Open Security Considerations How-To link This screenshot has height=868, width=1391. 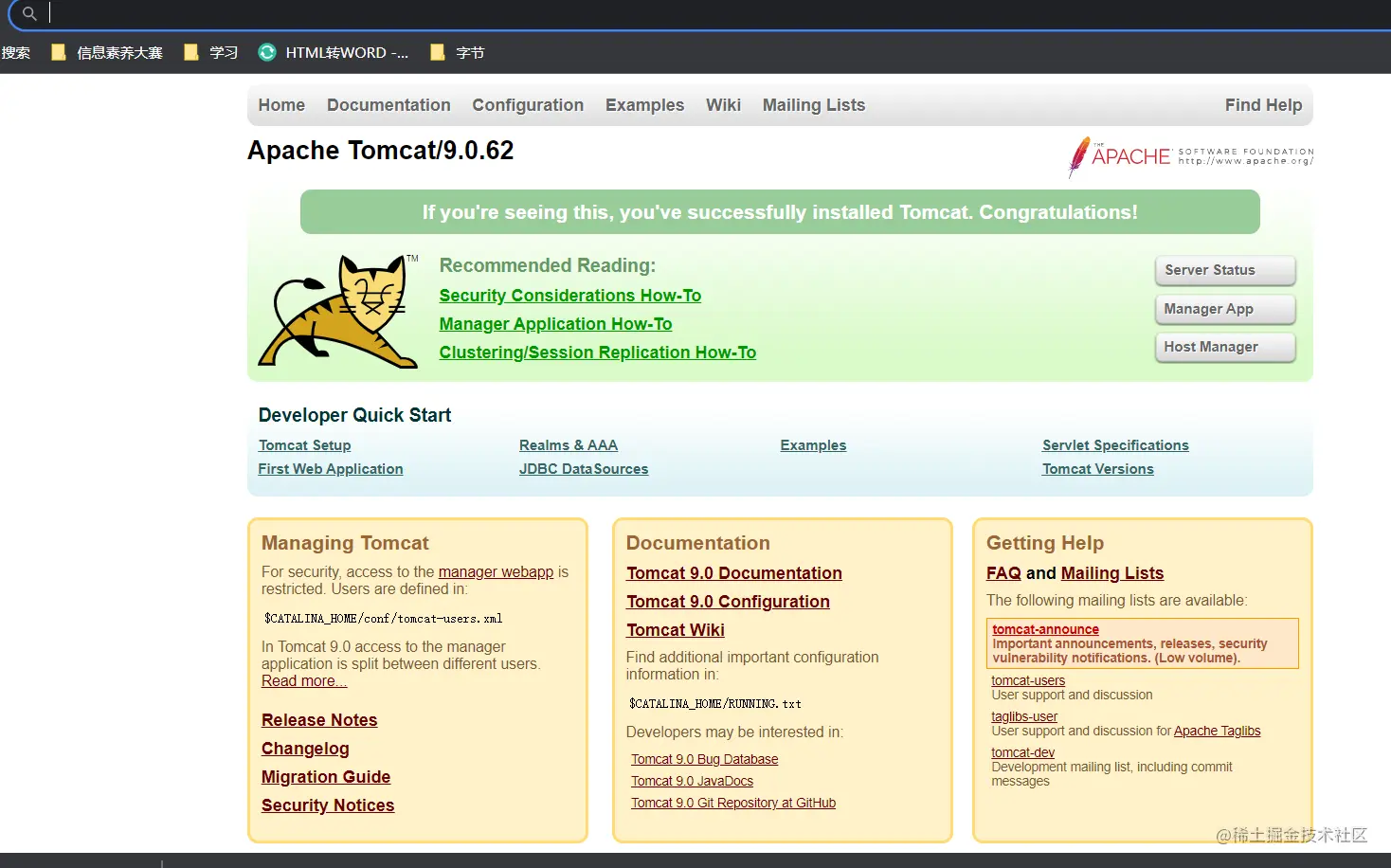pos(570,296)
